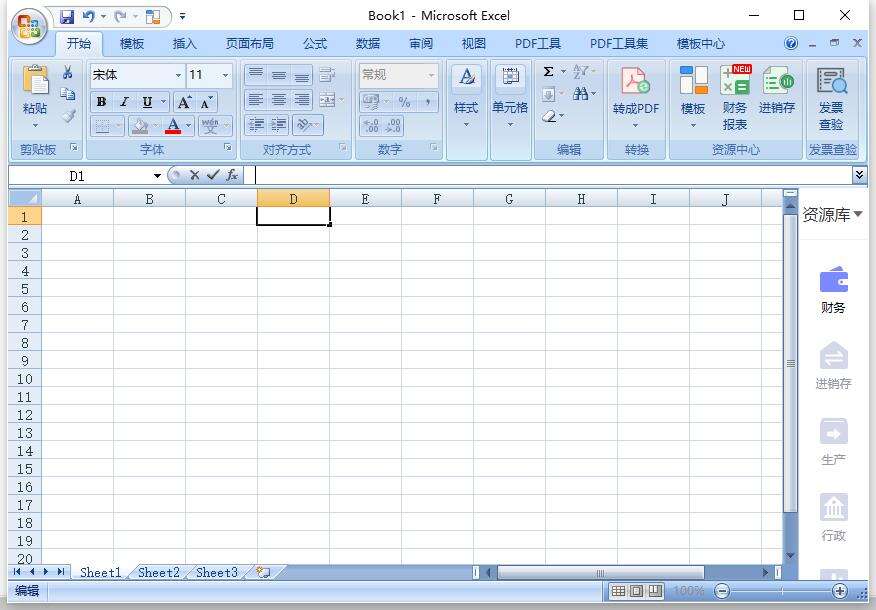Image resolution: width=876 pixels, height=610 pixels.
Task: Toggle underline formatting
Action: (x=147, y=102)
